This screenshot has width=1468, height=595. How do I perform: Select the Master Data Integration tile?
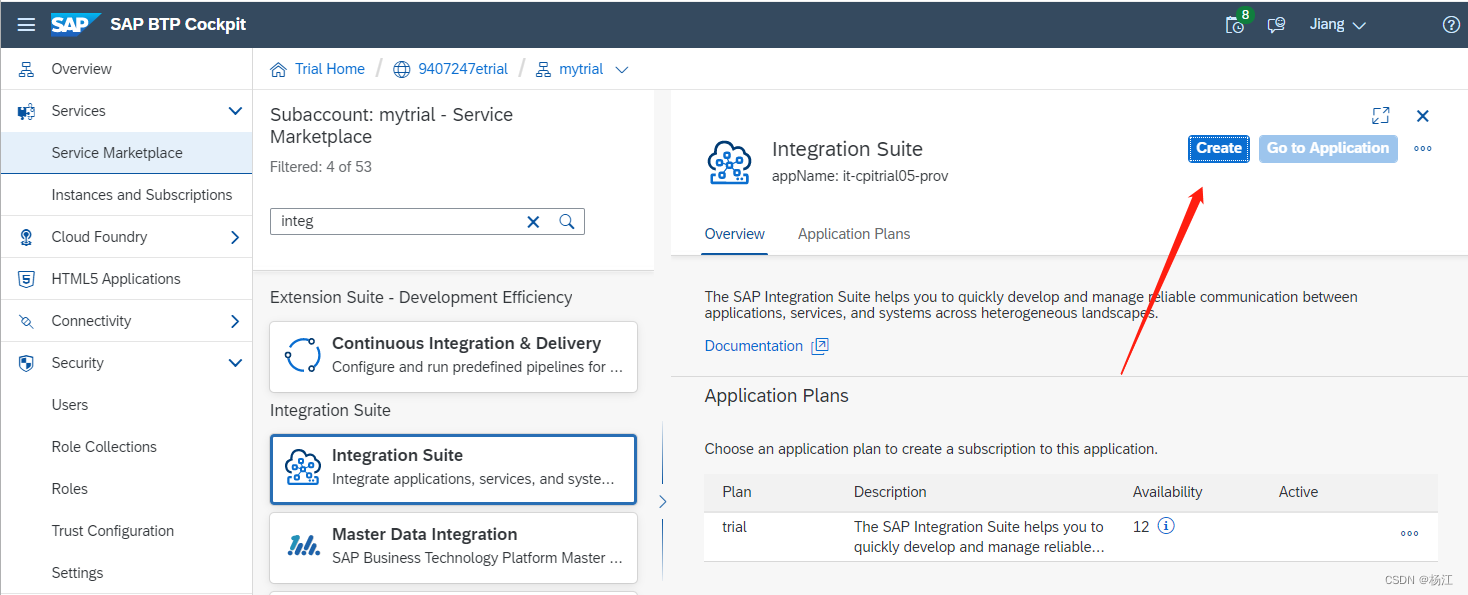(x=453, y=547)
